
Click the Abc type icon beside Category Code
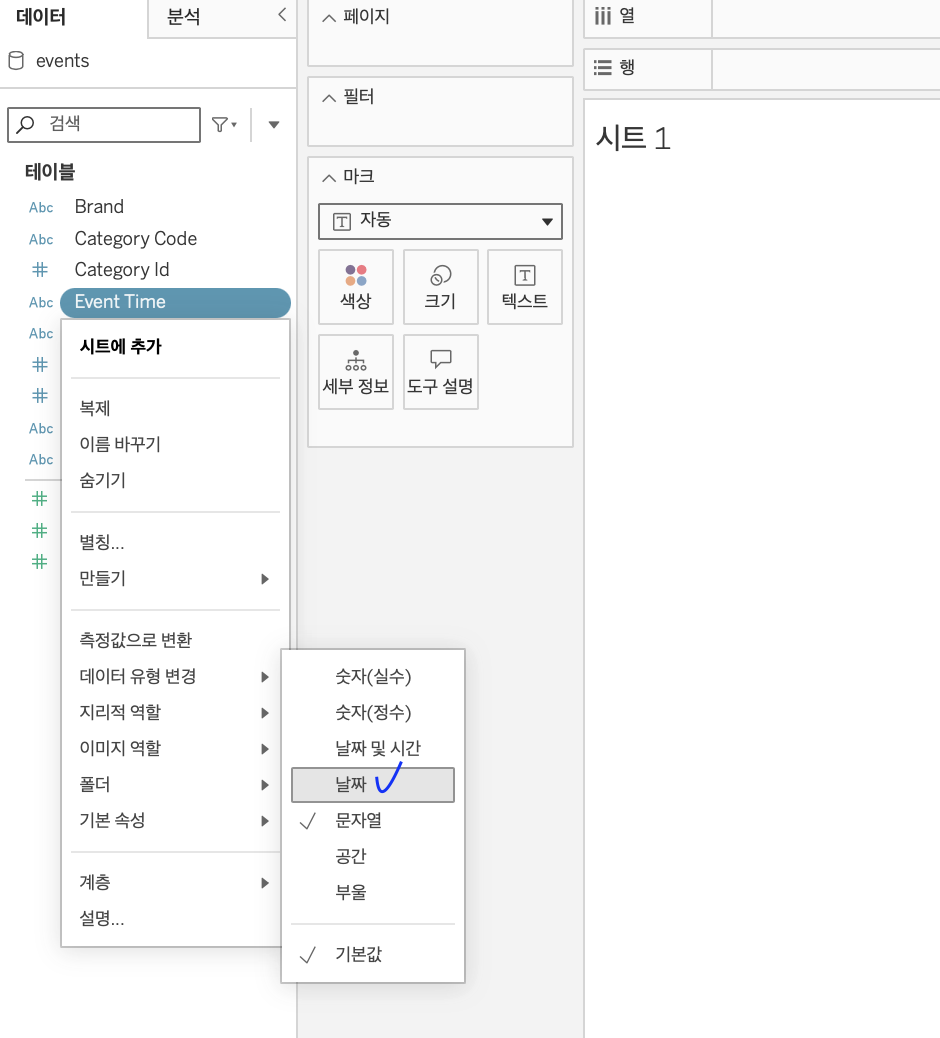[x=41, y=239]
